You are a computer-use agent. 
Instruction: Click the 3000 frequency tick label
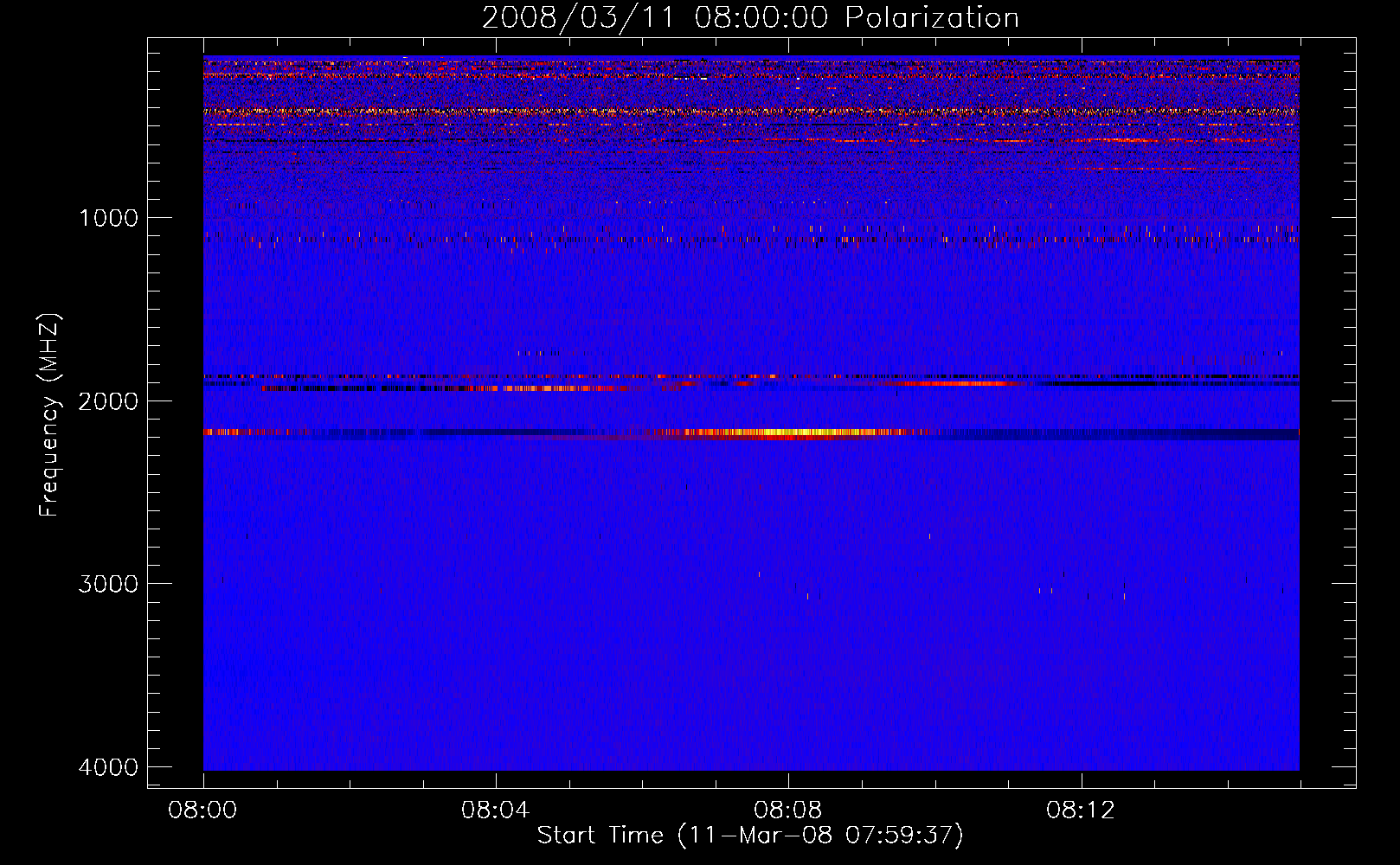[108, 584]
